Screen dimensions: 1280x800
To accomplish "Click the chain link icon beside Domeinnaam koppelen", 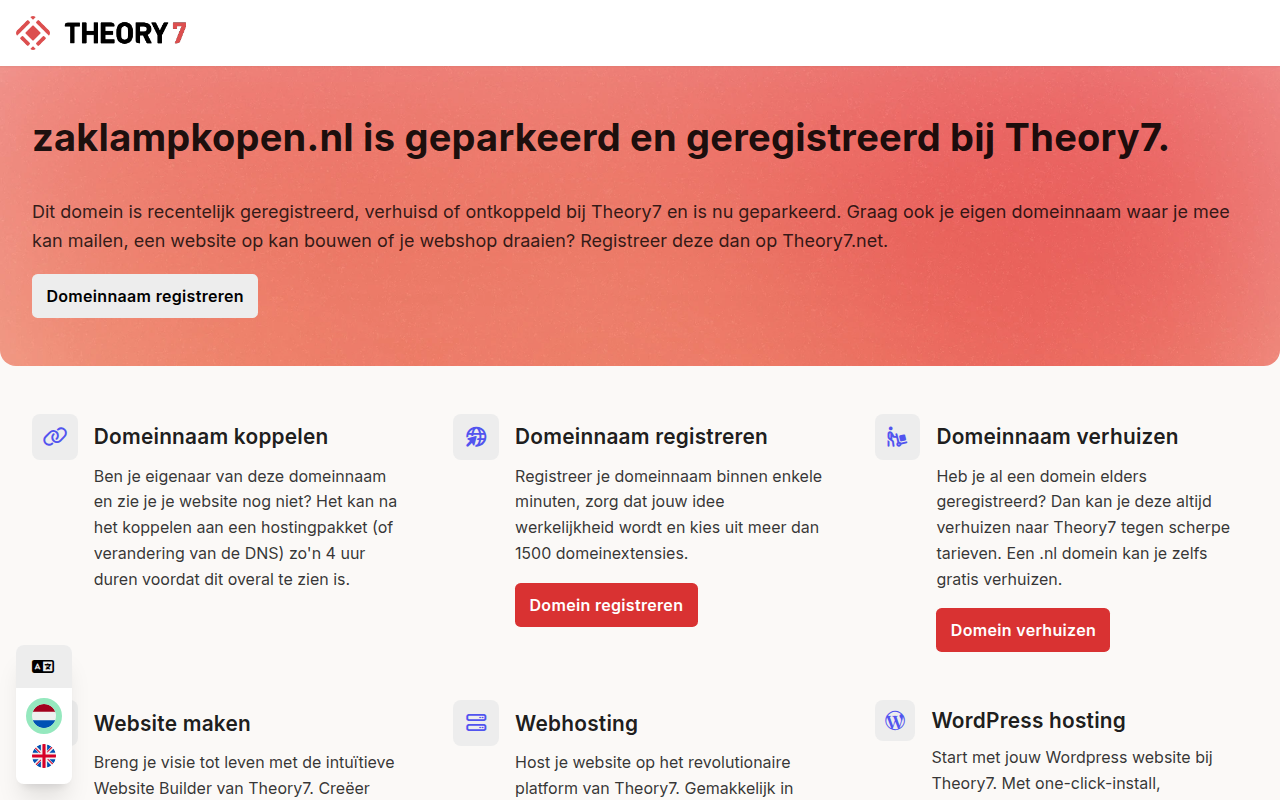I will click(55, 437).
